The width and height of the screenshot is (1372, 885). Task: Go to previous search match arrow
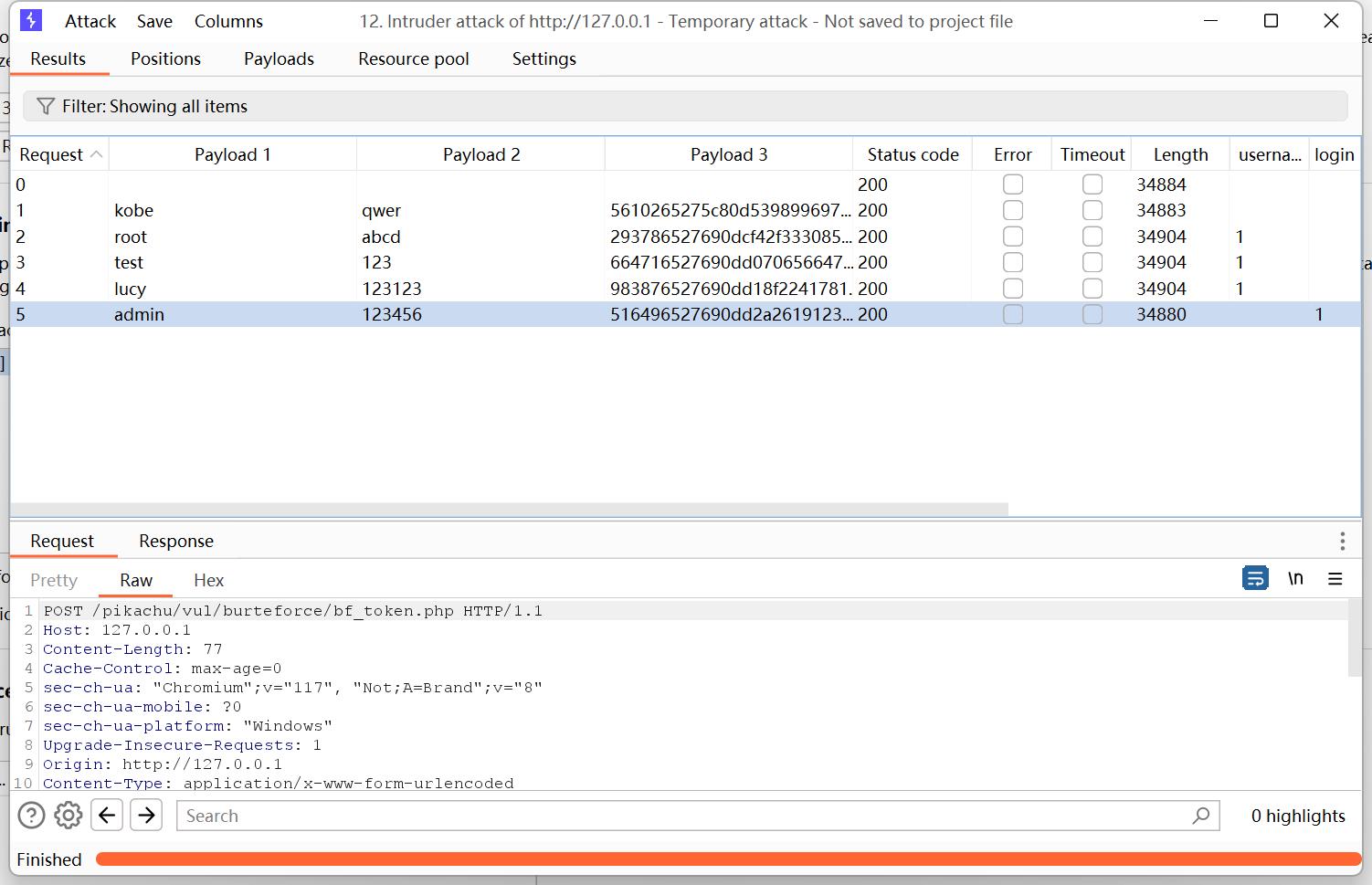pyautogui.click(x=107, y=815)
